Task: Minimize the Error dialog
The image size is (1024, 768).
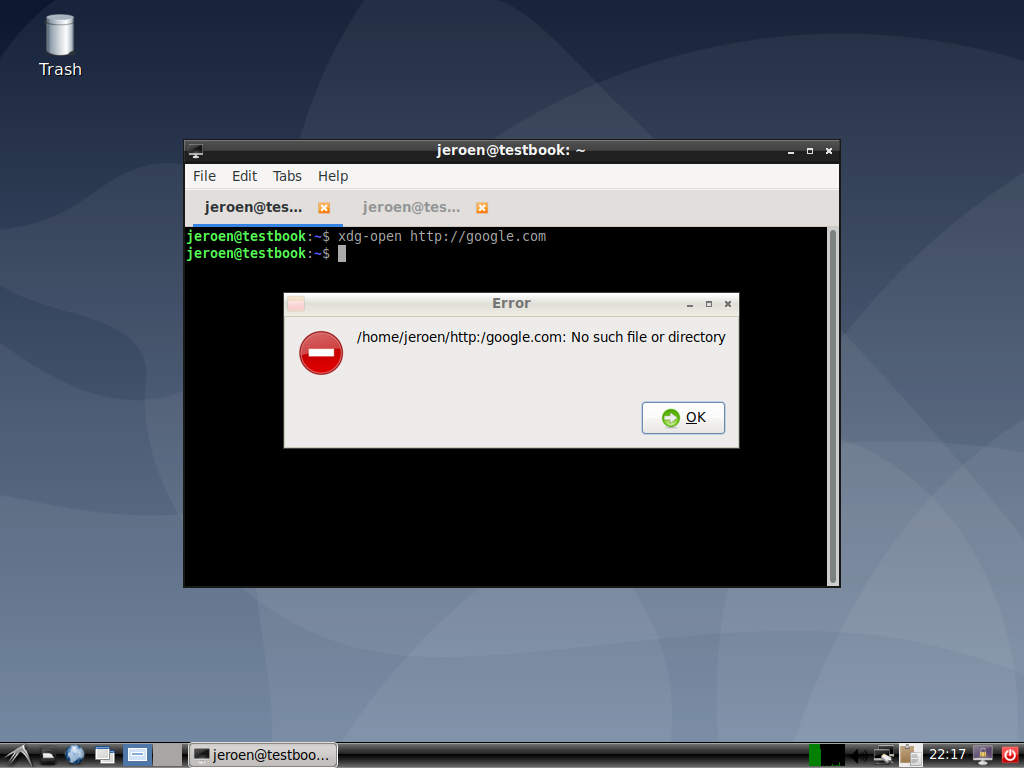Action: coord(690,304)
